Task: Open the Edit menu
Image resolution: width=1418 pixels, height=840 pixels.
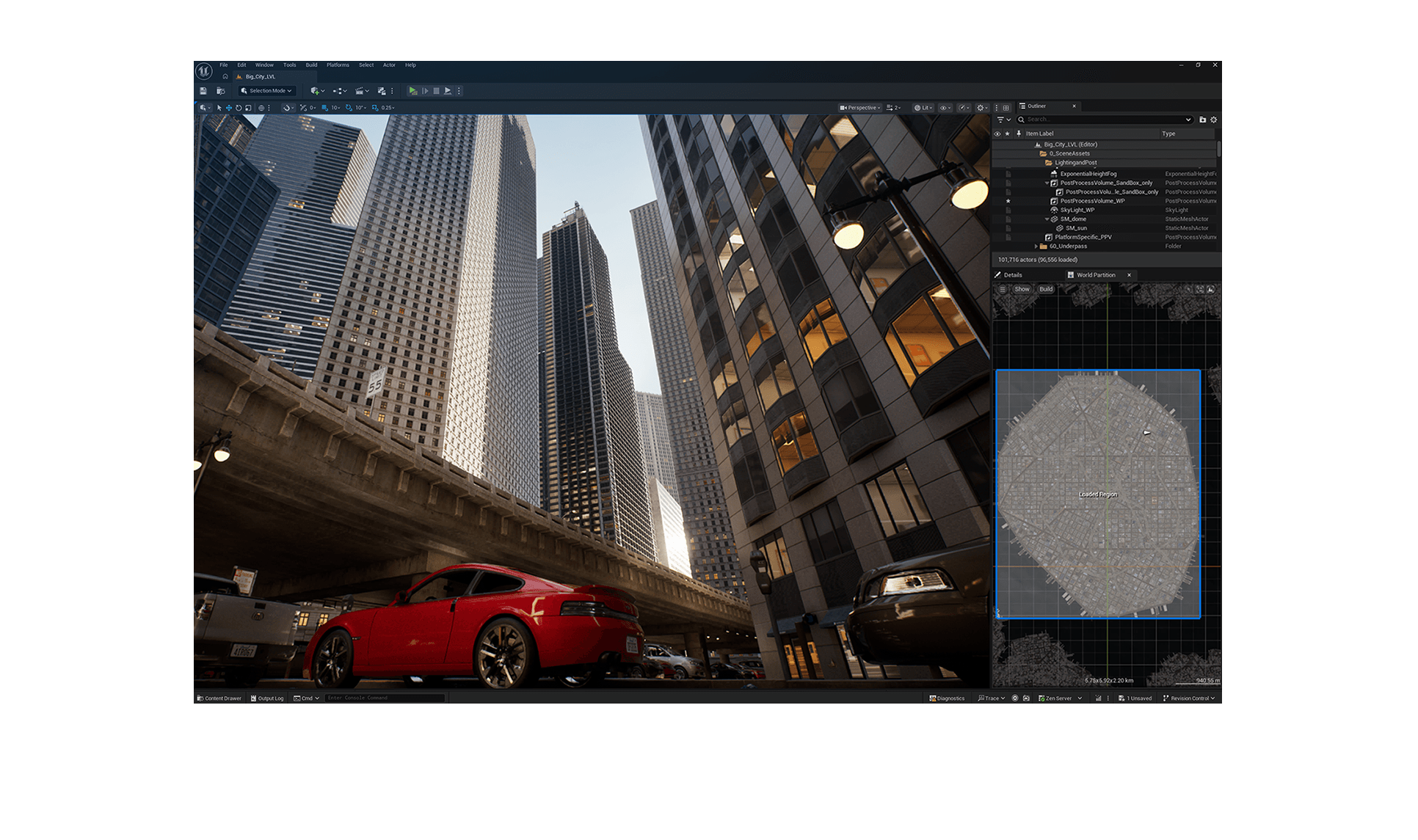Action: (x=241, y=65)
